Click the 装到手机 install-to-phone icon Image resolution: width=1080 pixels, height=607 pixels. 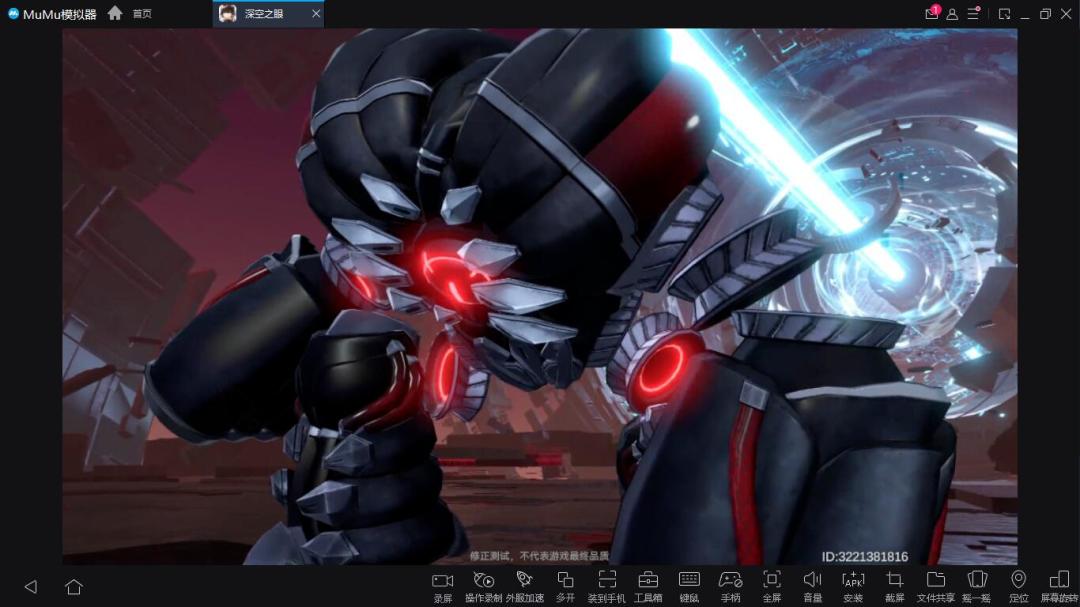point(607,586)
